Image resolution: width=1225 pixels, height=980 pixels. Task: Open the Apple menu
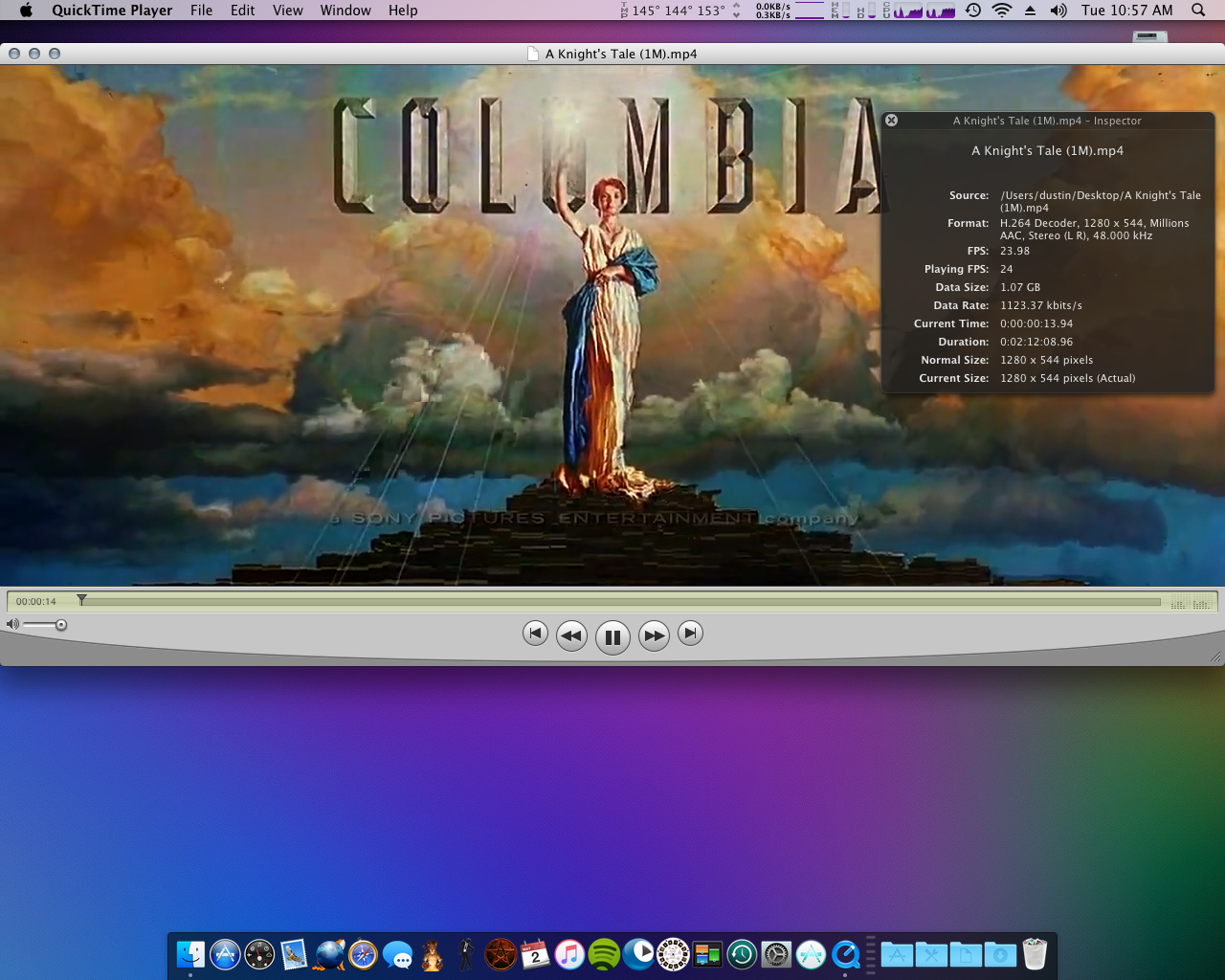26,11
